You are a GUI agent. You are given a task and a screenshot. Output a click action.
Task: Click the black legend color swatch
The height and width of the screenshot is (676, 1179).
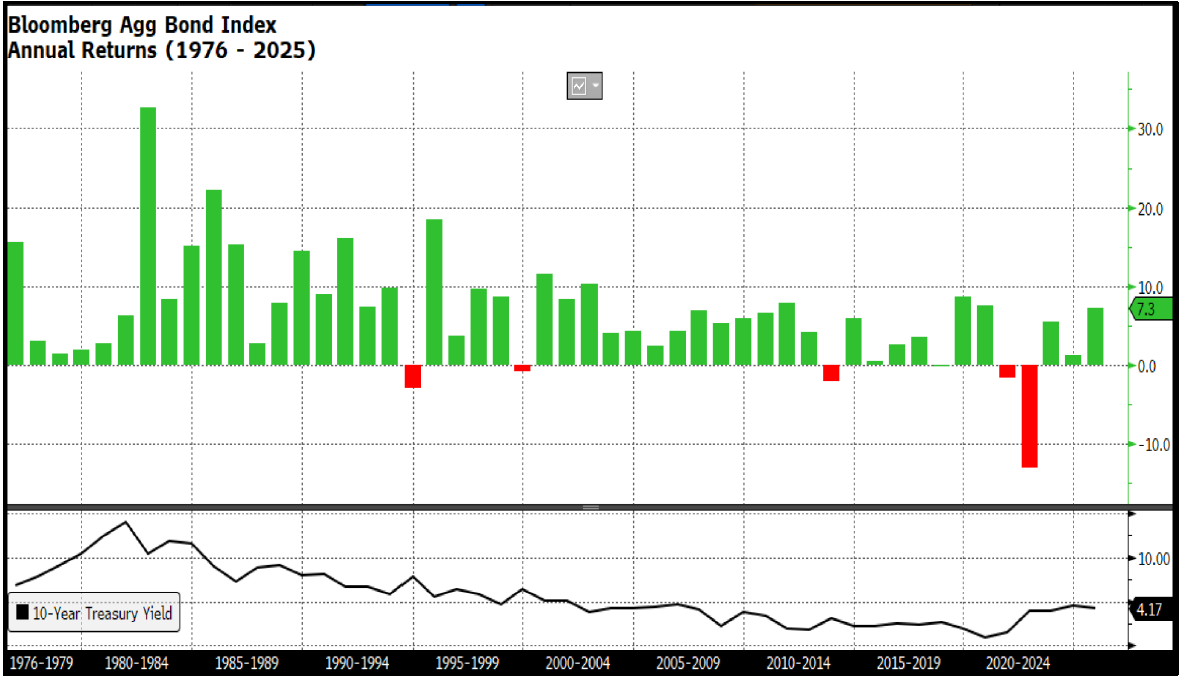(22, 613)
